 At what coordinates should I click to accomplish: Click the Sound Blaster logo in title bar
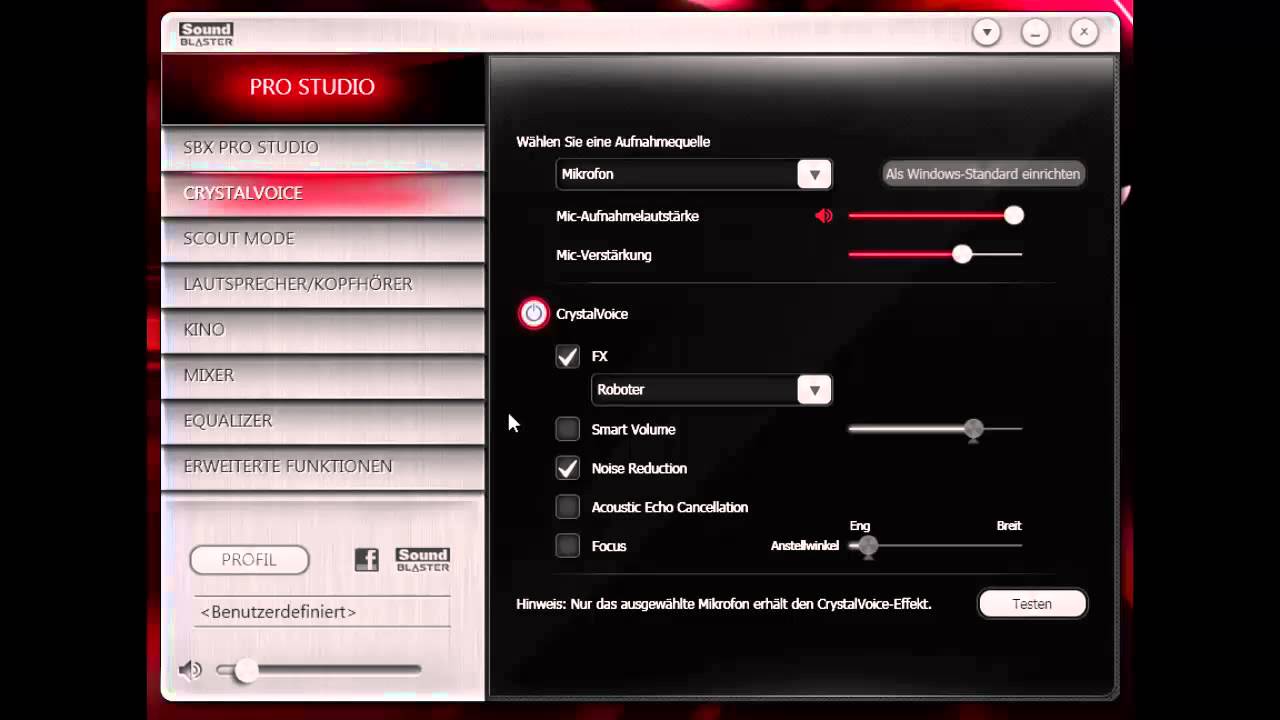(206, 34)
